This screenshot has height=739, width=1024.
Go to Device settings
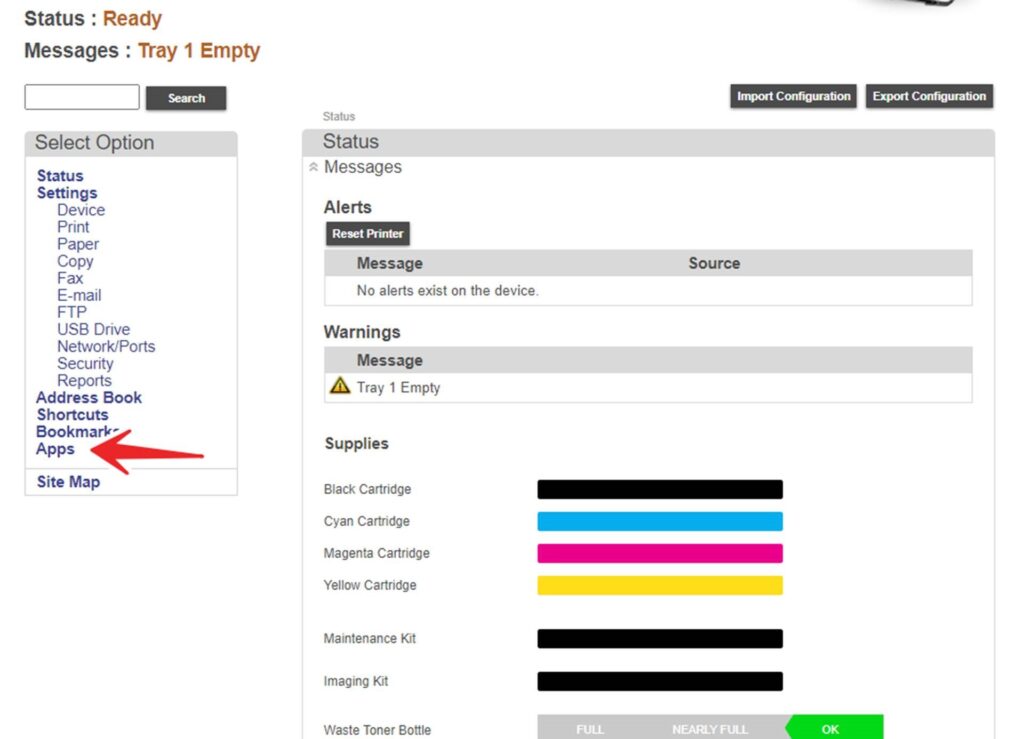click(81, 210)
